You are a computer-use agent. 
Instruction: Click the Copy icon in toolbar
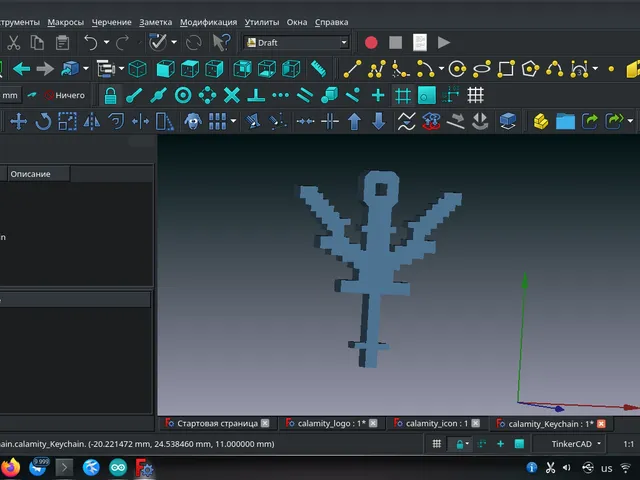point(37,42)
